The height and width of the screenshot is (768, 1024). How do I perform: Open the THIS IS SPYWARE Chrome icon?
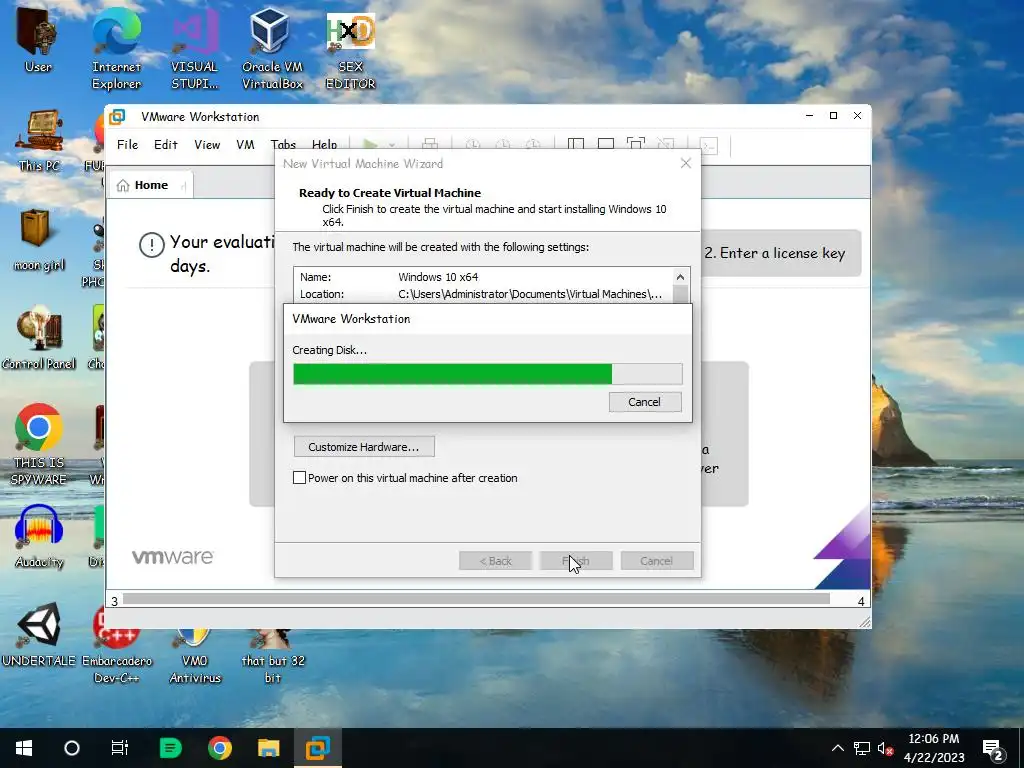click(x=39, y=445)
